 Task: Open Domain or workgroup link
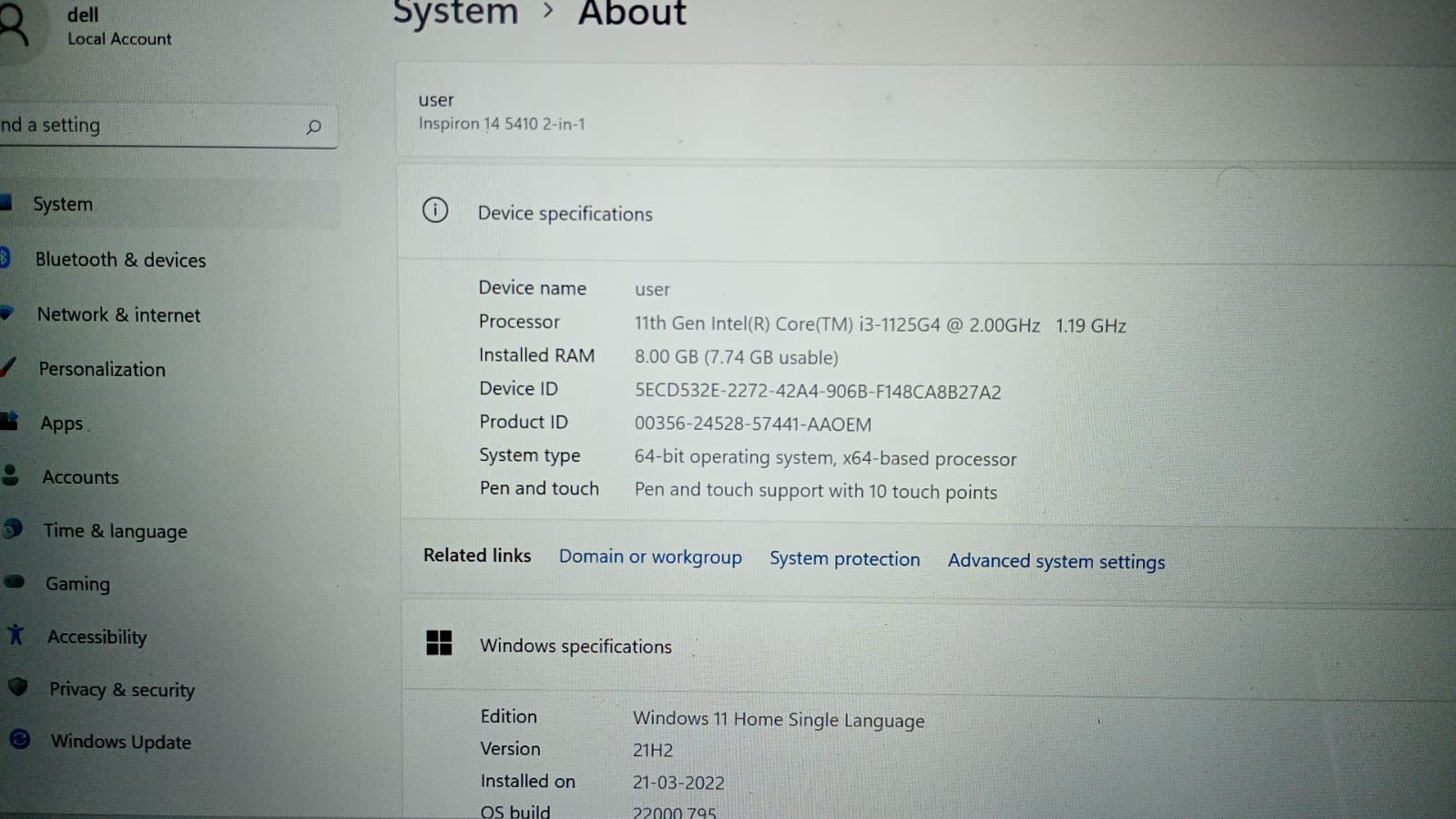pos(650,557)
